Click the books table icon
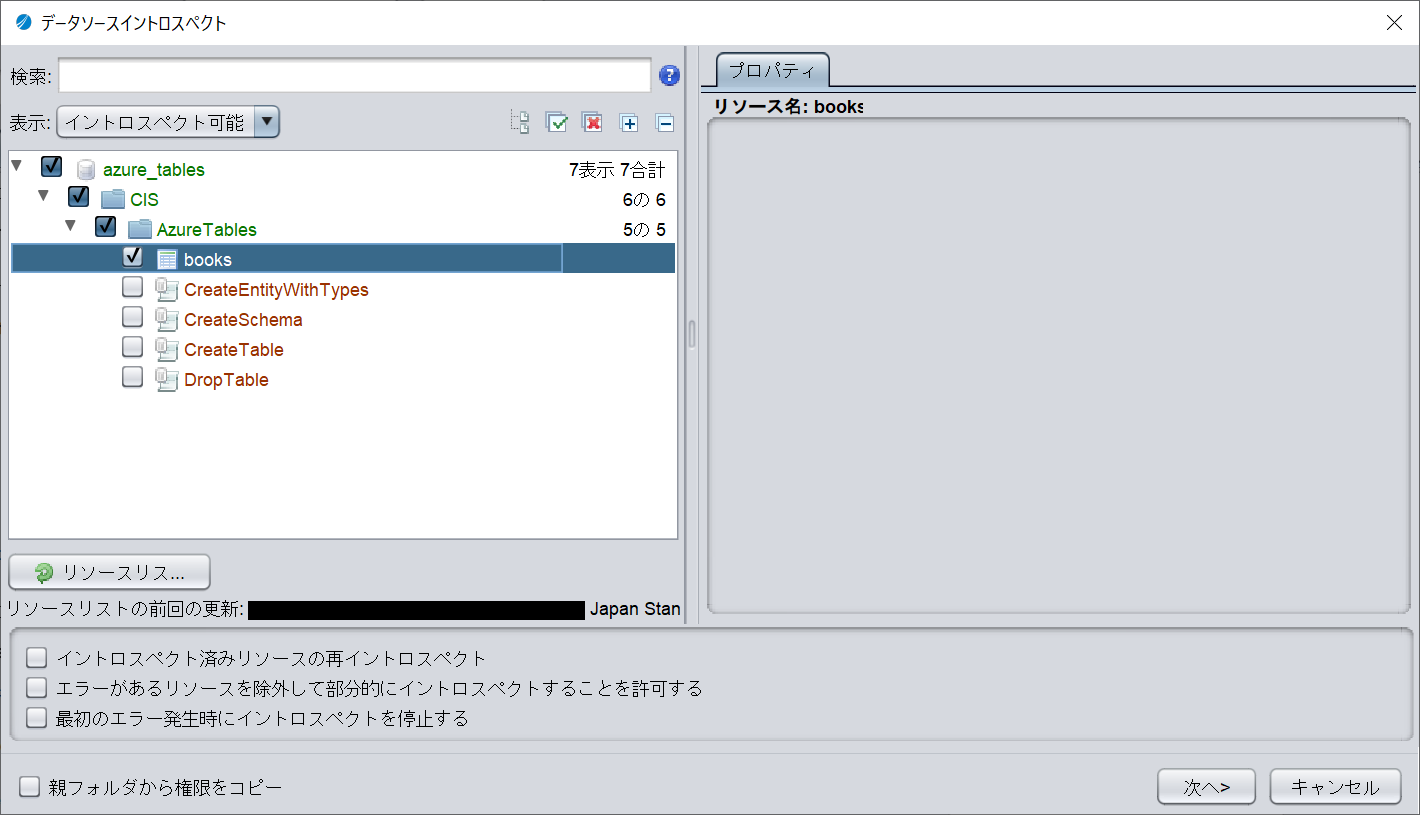 [x=167, y=259]
